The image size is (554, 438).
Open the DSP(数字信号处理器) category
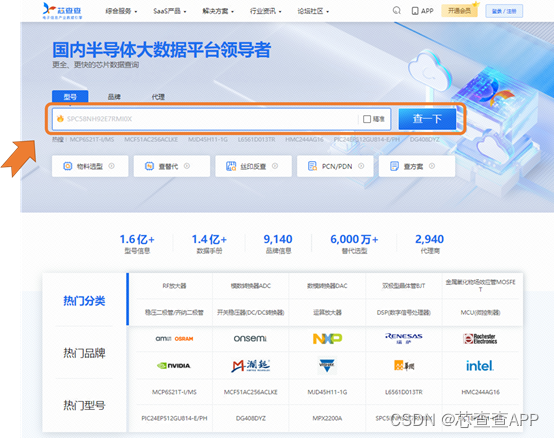404,312
